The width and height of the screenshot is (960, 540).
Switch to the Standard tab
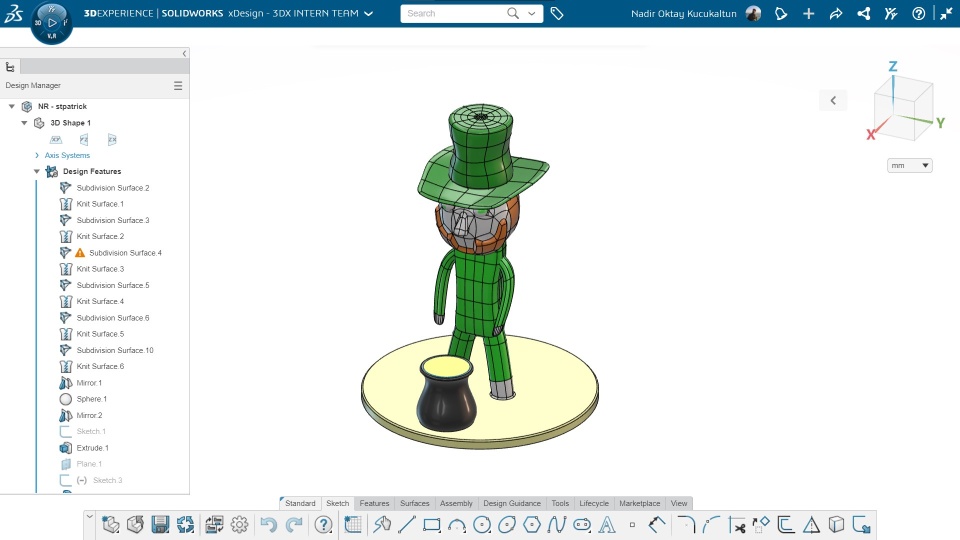(x=300, y=503)
